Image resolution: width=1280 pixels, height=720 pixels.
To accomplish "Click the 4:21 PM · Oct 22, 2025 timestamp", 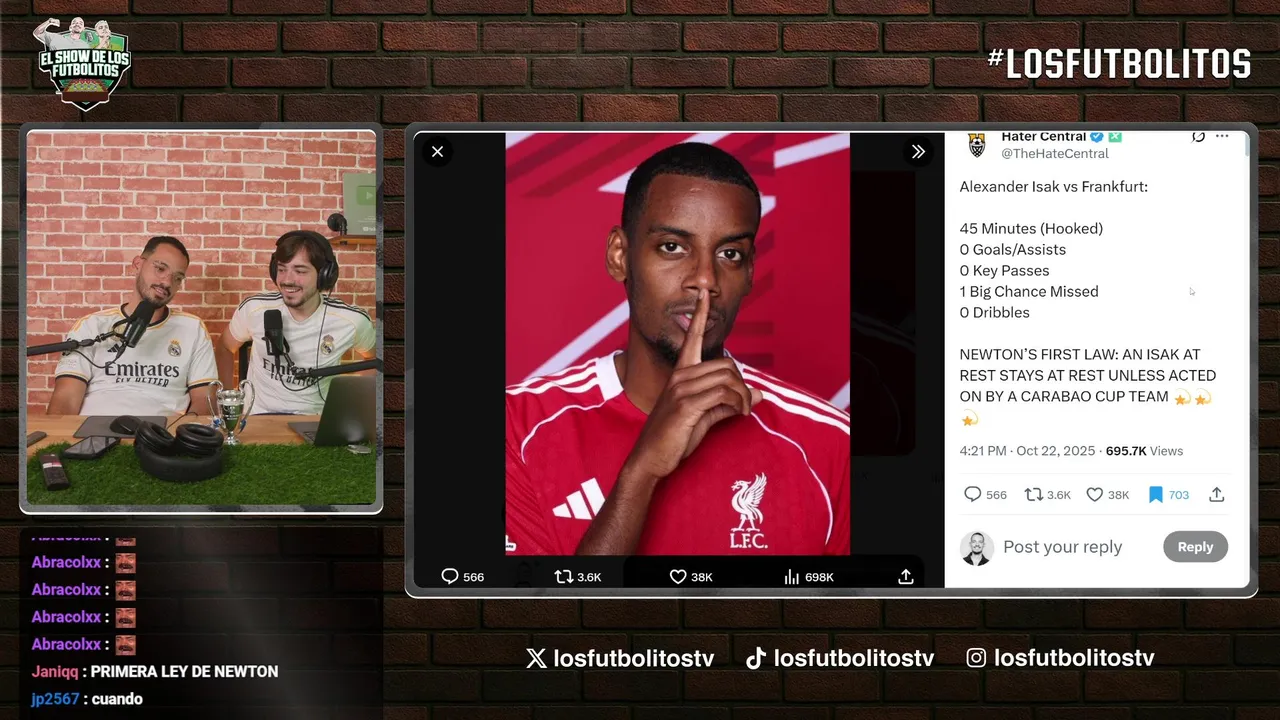I will (1028, 451).
